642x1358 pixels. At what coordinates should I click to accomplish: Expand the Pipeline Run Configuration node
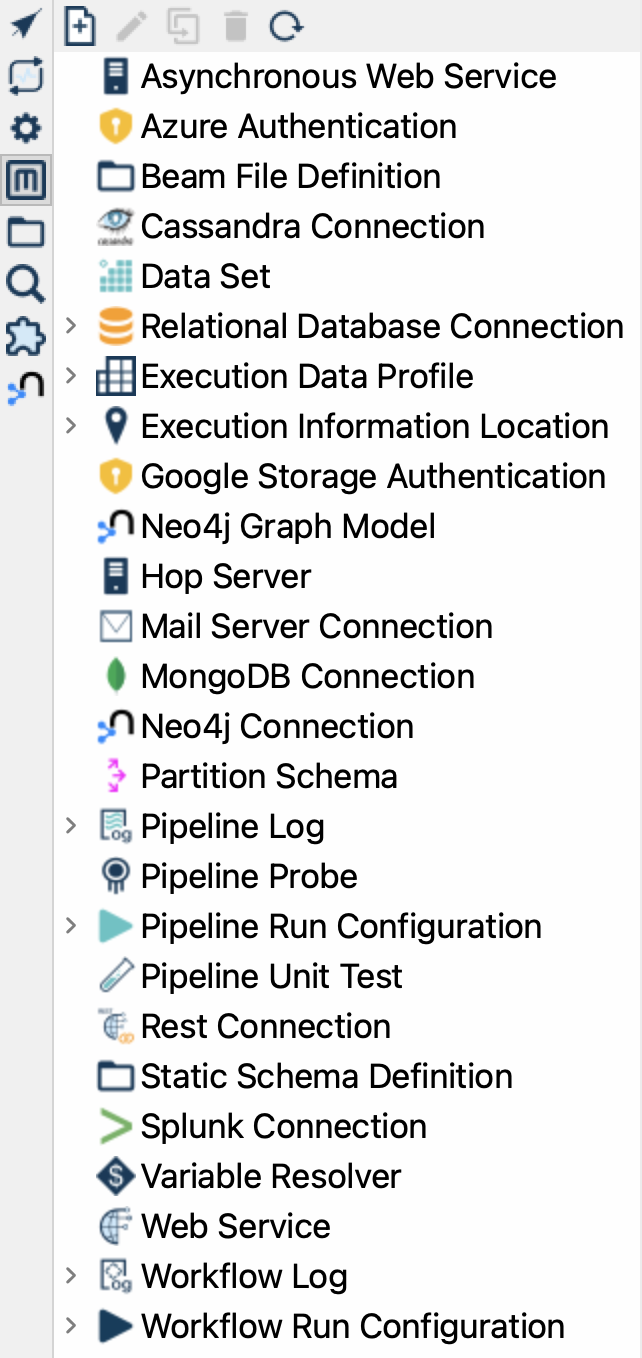click(70, 926)
